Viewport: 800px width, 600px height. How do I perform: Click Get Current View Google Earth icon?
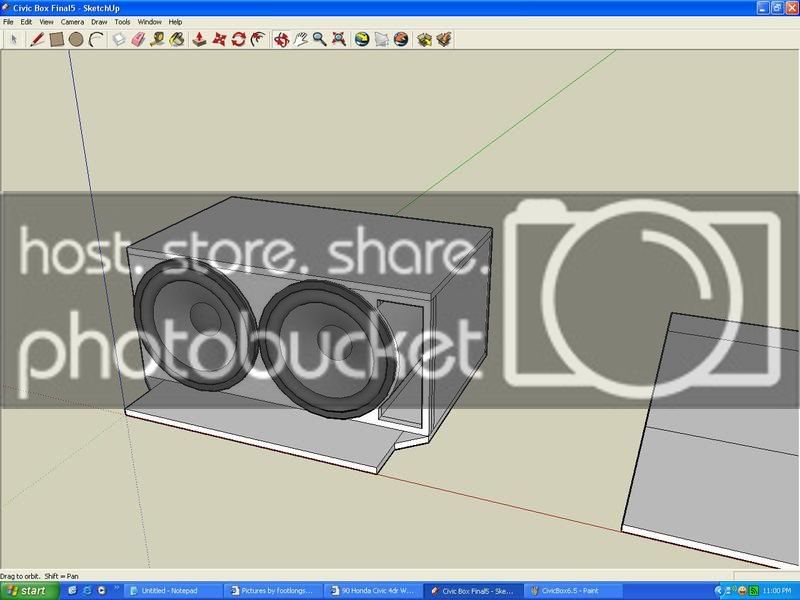tap(362, 39)
